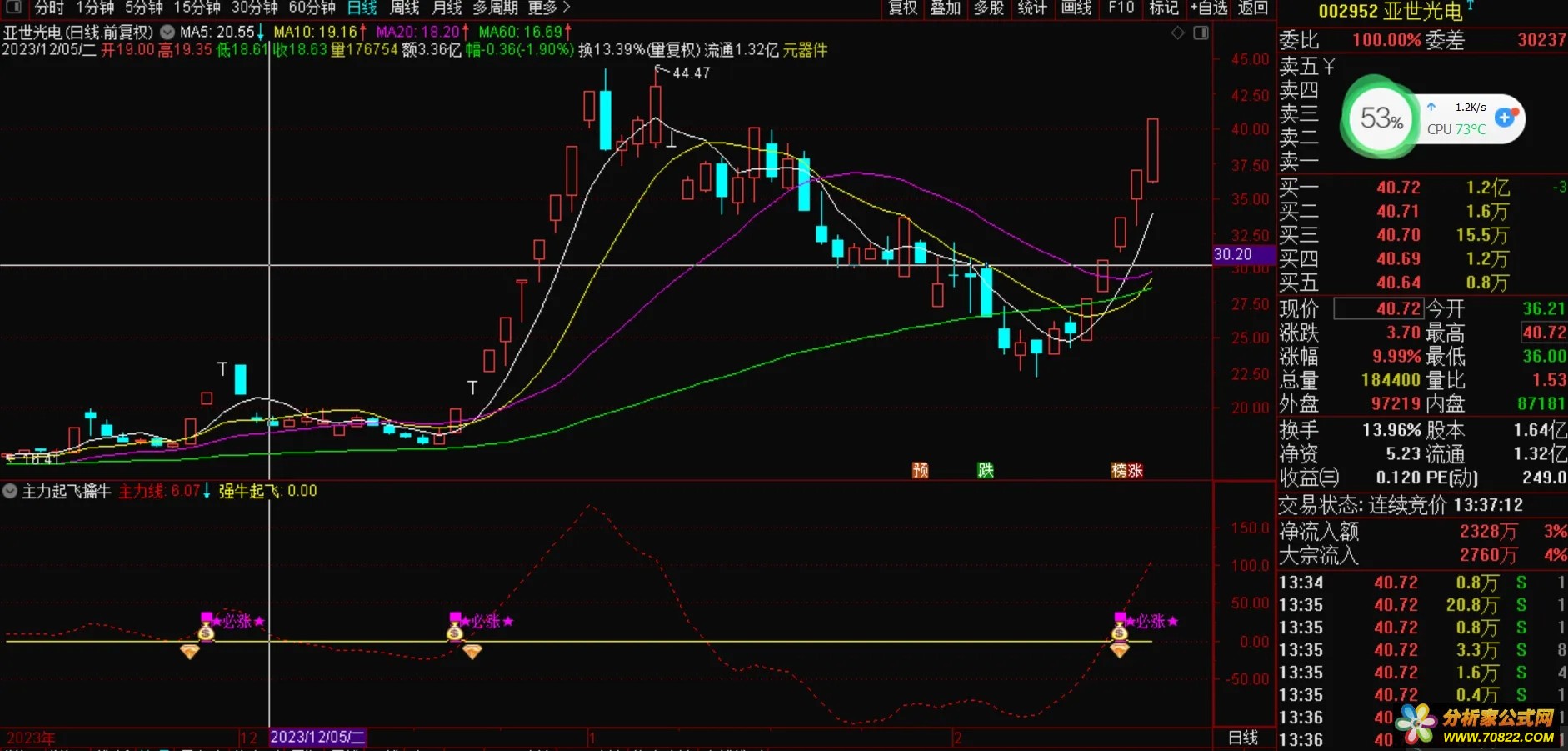Expand the 主力起飞擒牛 indicator dropdown

pyautogui.click(x=10, y=492)
